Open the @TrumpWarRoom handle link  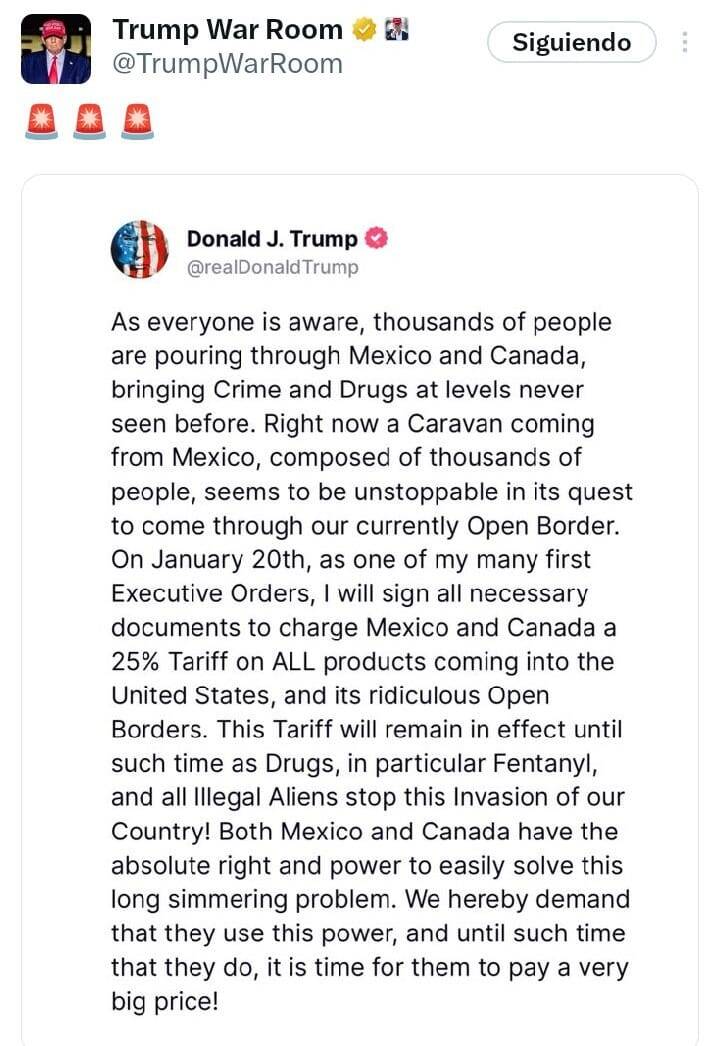point(227,64)
